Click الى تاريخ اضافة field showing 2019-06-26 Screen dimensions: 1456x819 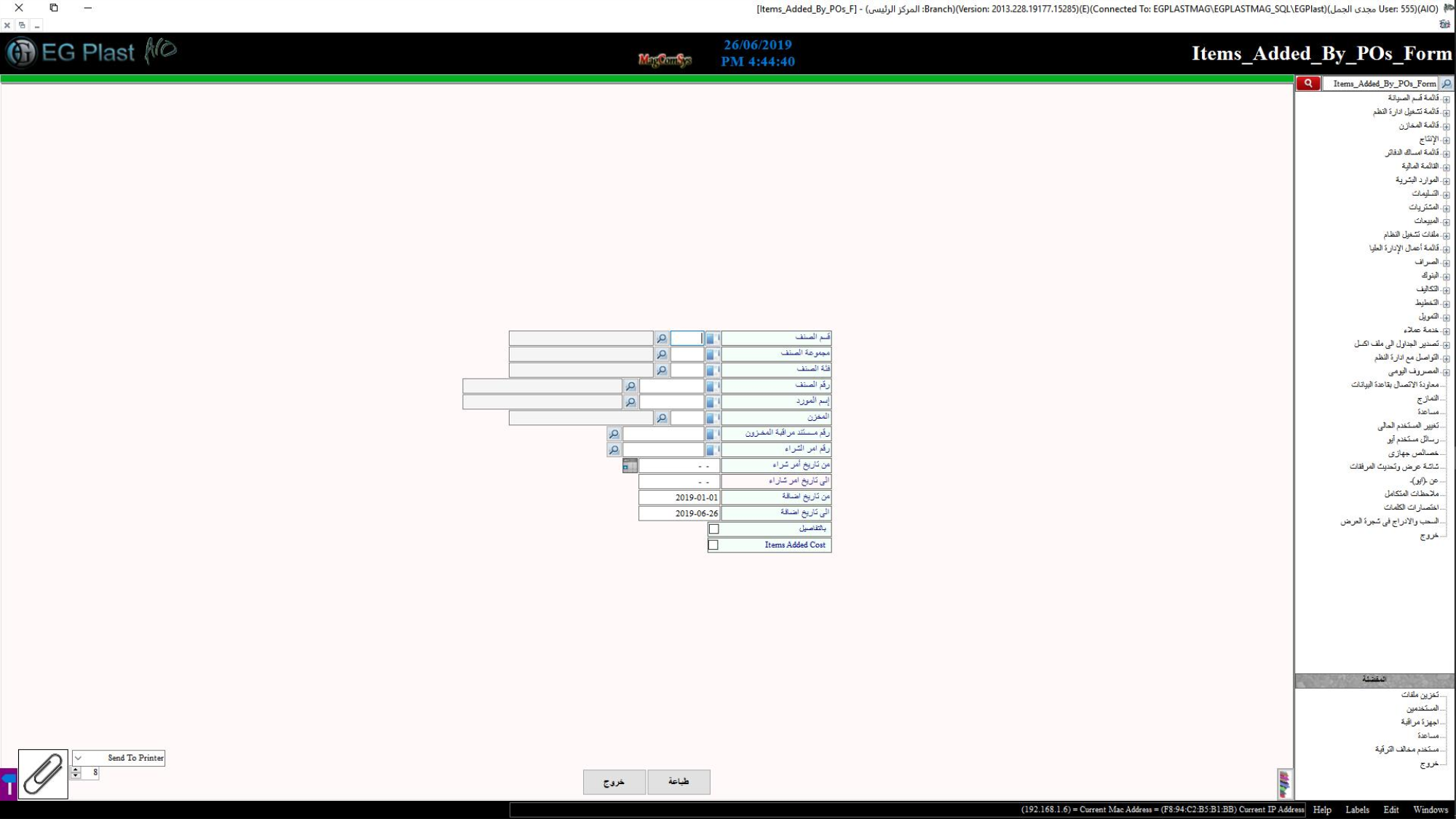679,514
